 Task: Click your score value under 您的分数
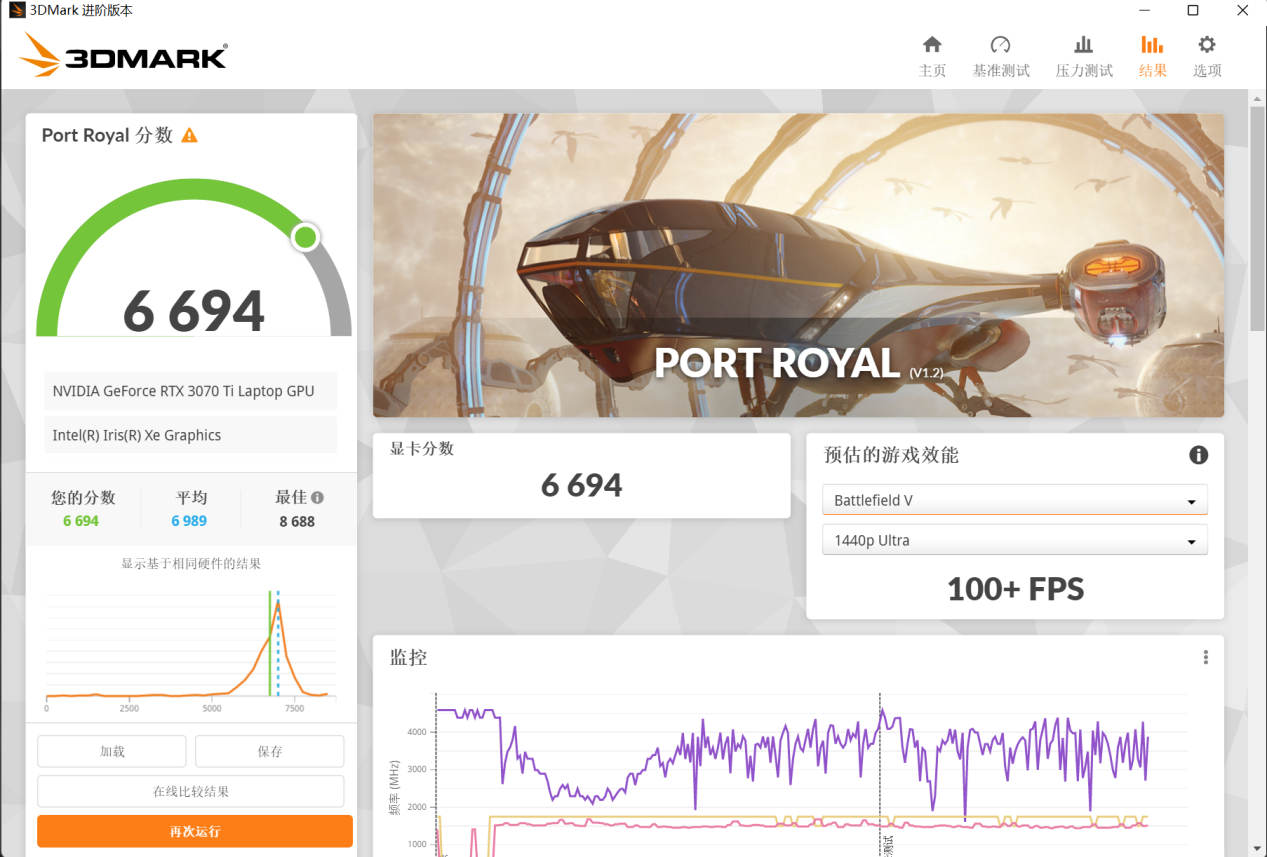coord(81,521)
